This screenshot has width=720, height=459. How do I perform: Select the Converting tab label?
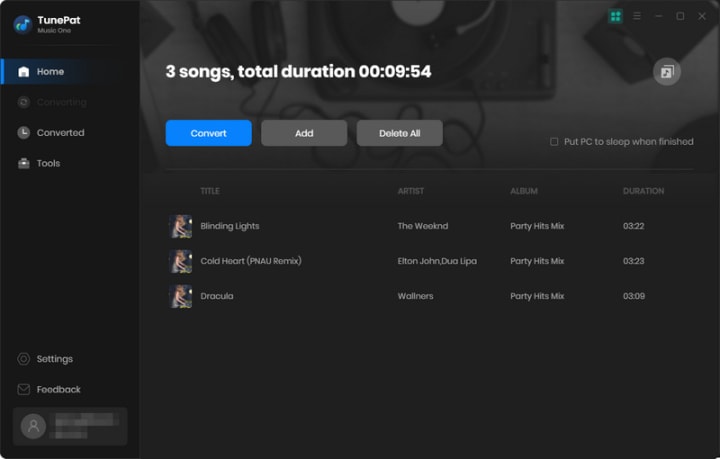tap(62, 102)
